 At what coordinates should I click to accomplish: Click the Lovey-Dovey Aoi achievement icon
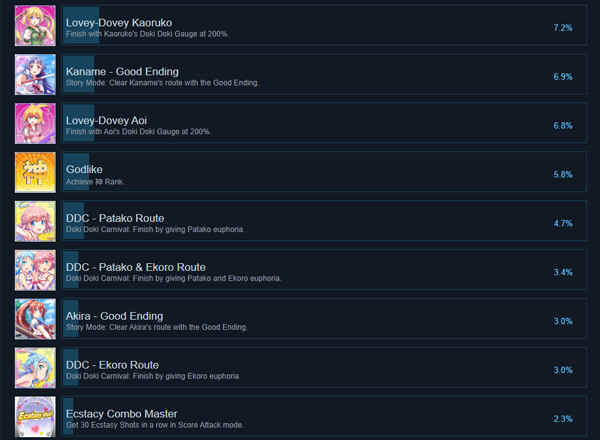click(35, 124)
